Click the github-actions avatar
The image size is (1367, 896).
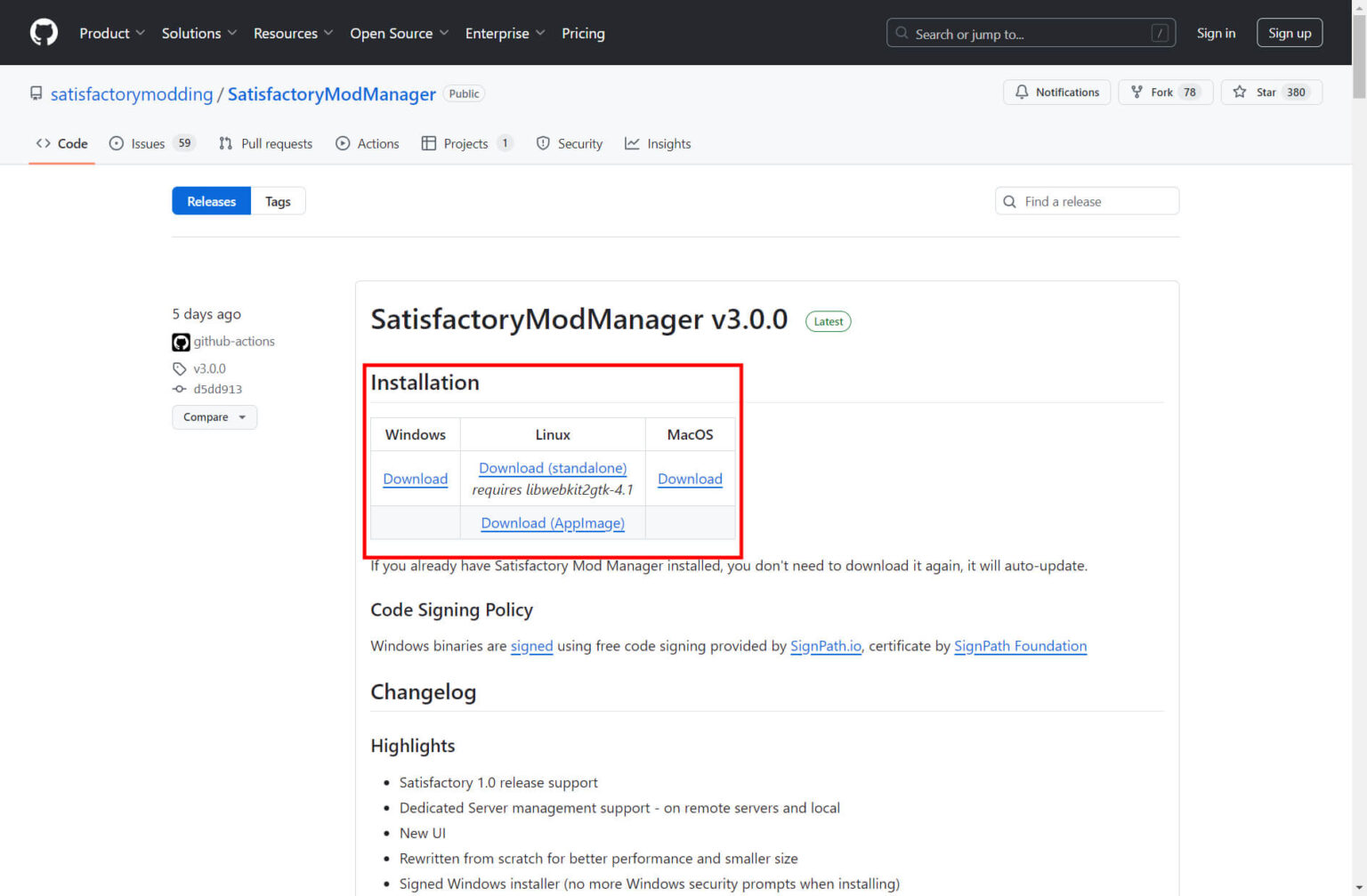(x=181, y=342)
